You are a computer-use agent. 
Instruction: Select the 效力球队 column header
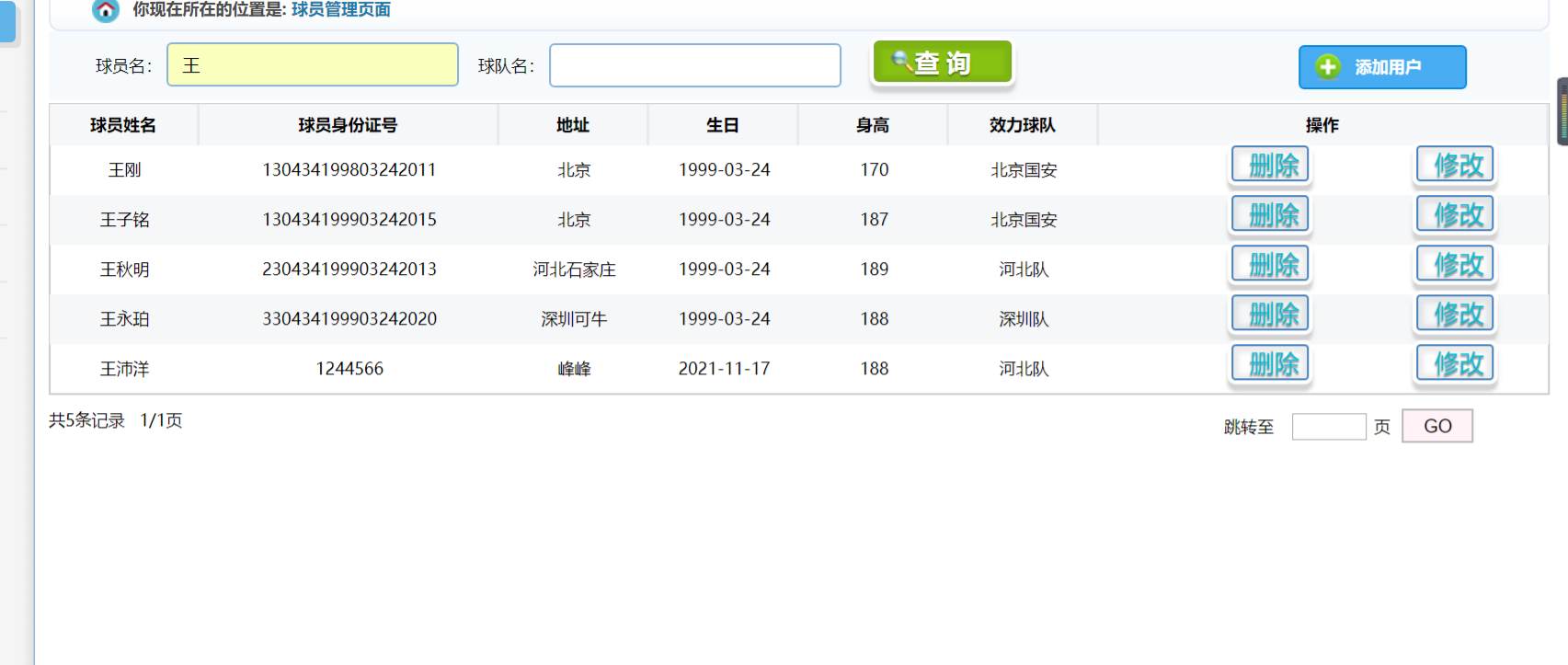click(1023, 125)
